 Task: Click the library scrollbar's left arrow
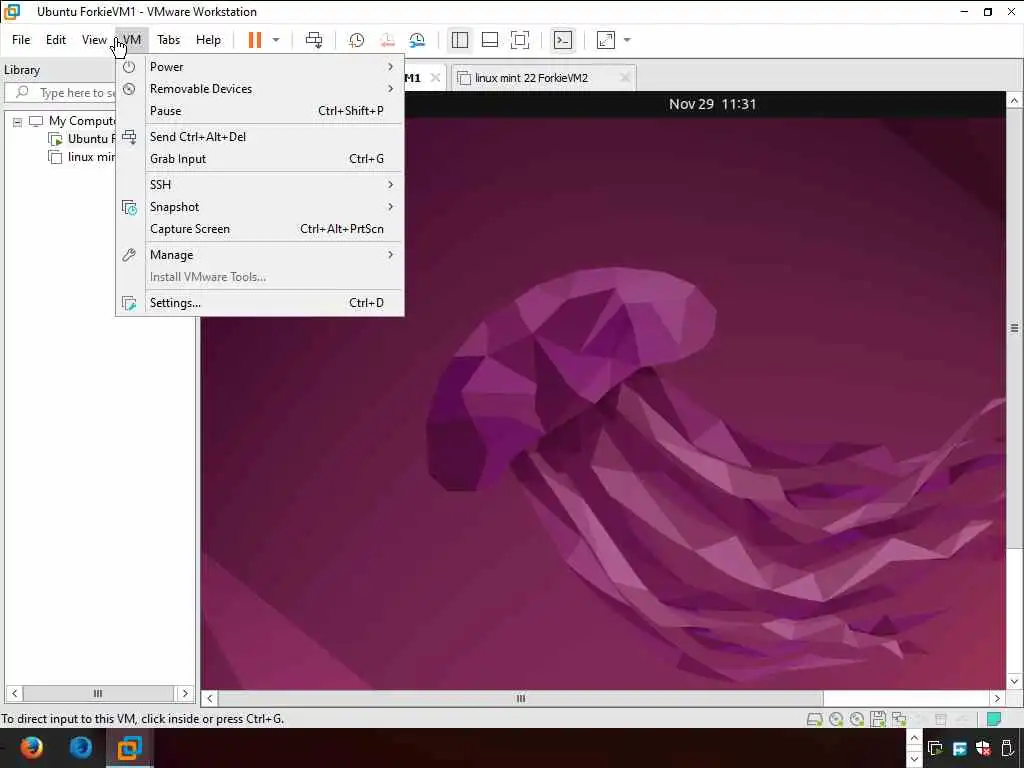pos(14,694)
